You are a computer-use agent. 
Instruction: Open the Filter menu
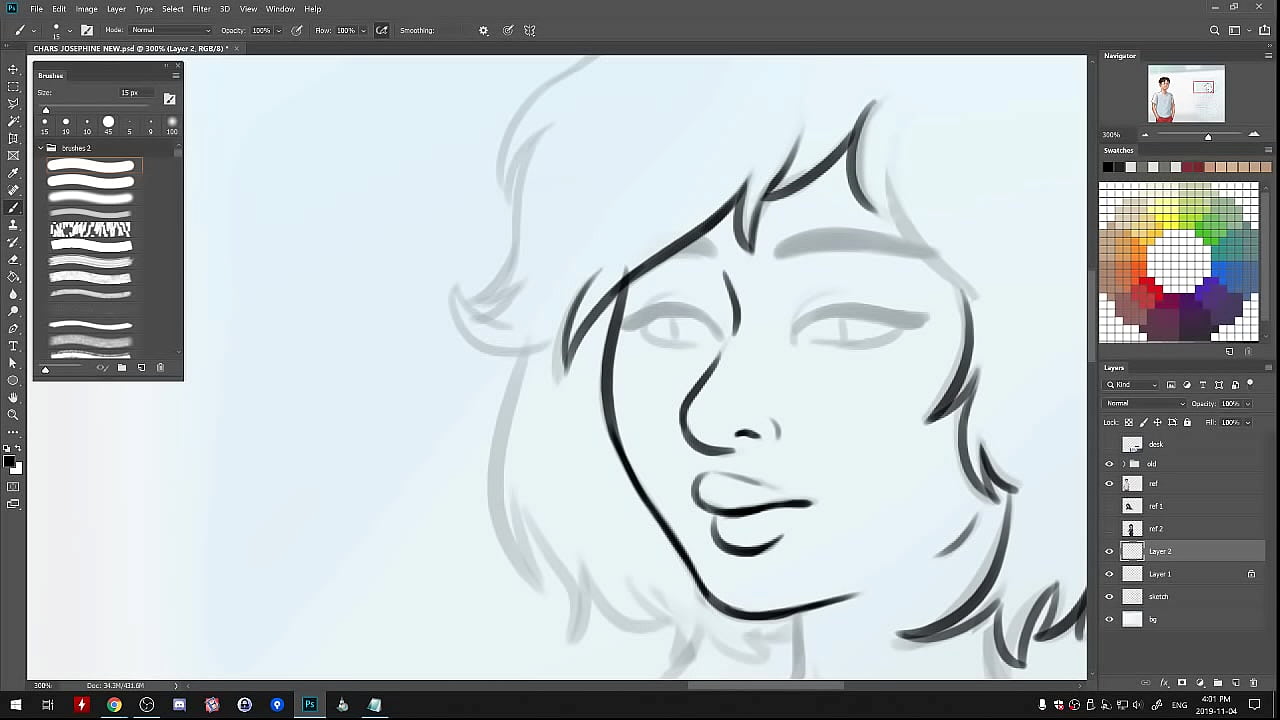[201, 9]
